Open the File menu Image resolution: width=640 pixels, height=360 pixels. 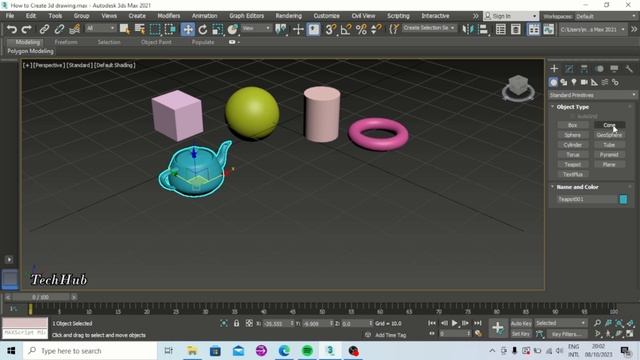(10, 16)
